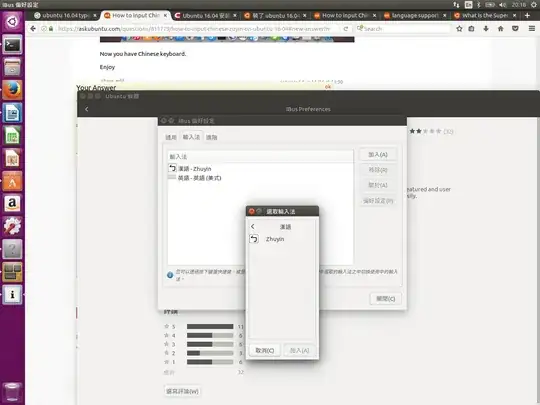Open the system gear menu in top panel
This screenshot has width=540, height=405.
point(533,5)
